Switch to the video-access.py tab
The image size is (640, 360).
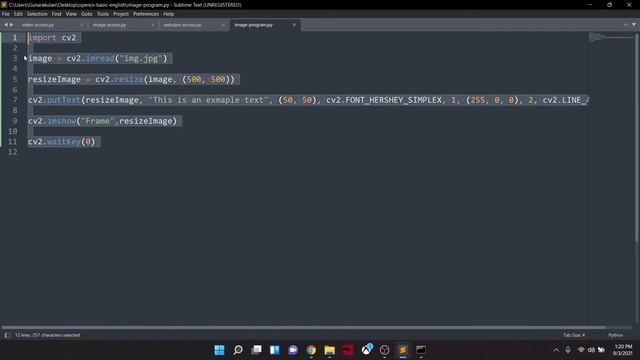click(38, 25)
